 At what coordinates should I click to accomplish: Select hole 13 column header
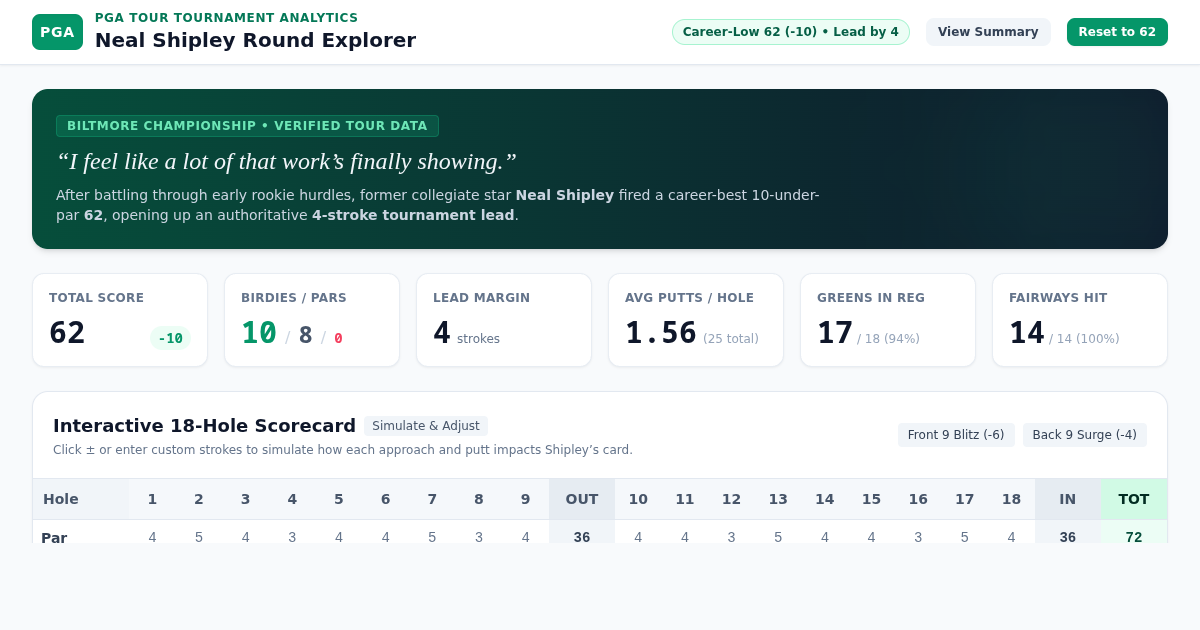tap(778, 499)
